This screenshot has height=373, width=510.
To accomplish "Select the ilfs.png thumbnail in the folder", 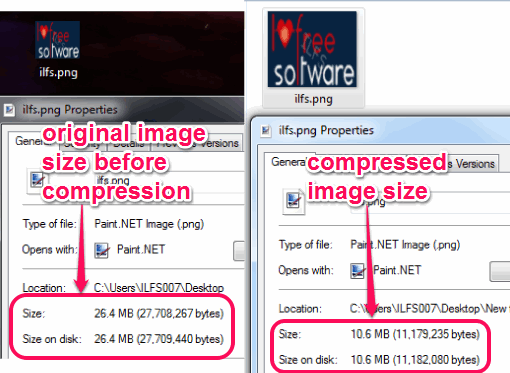I will [313, 58].
